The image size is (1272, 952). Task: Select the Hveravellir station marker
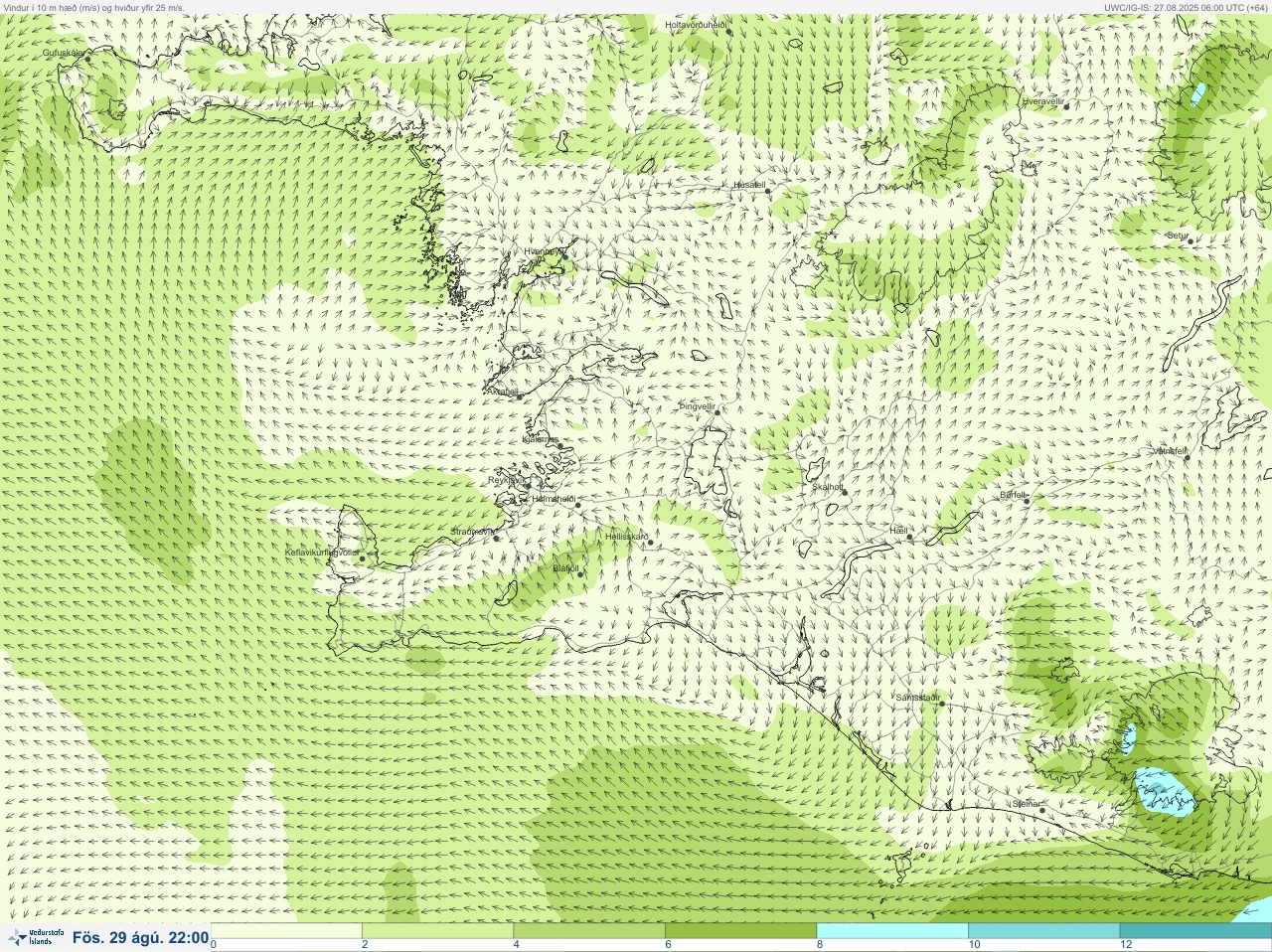(x=1066, y=106)
